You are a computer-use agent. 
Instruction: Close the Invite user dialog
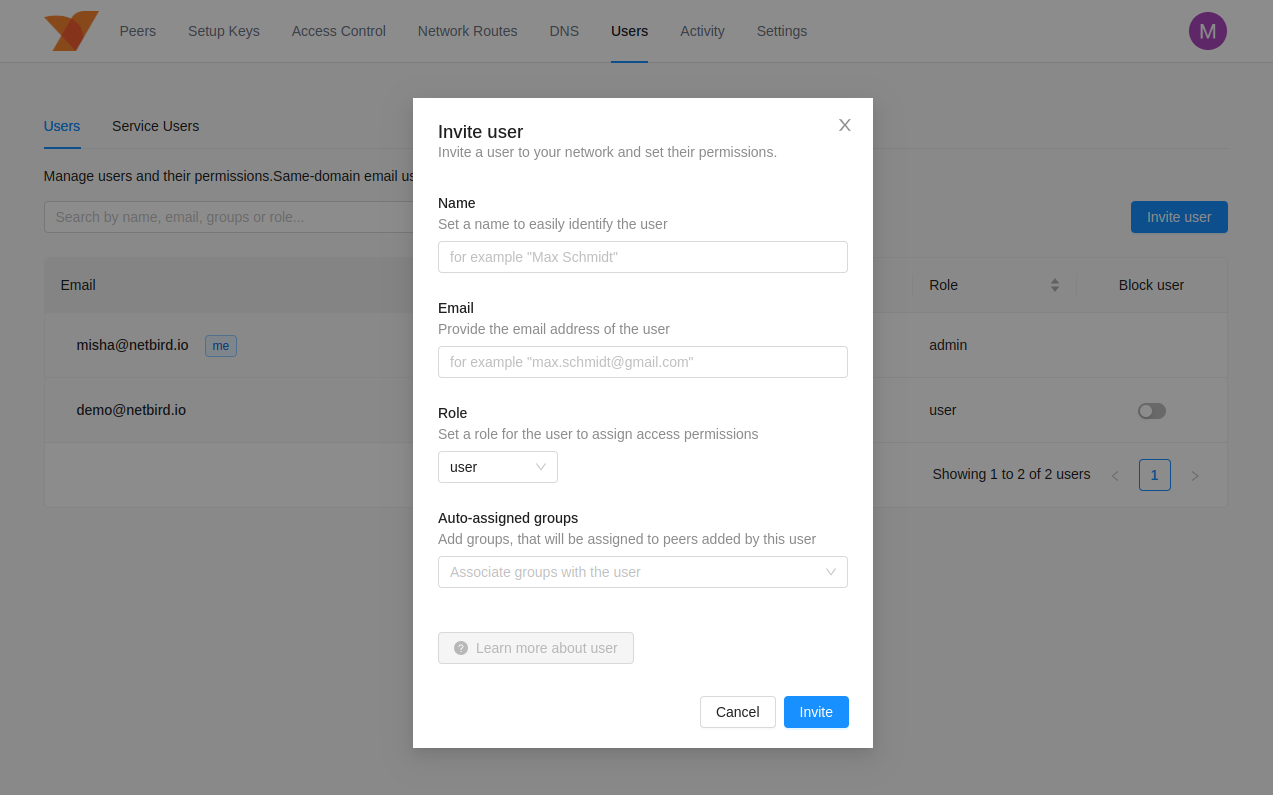click(844, 125)
